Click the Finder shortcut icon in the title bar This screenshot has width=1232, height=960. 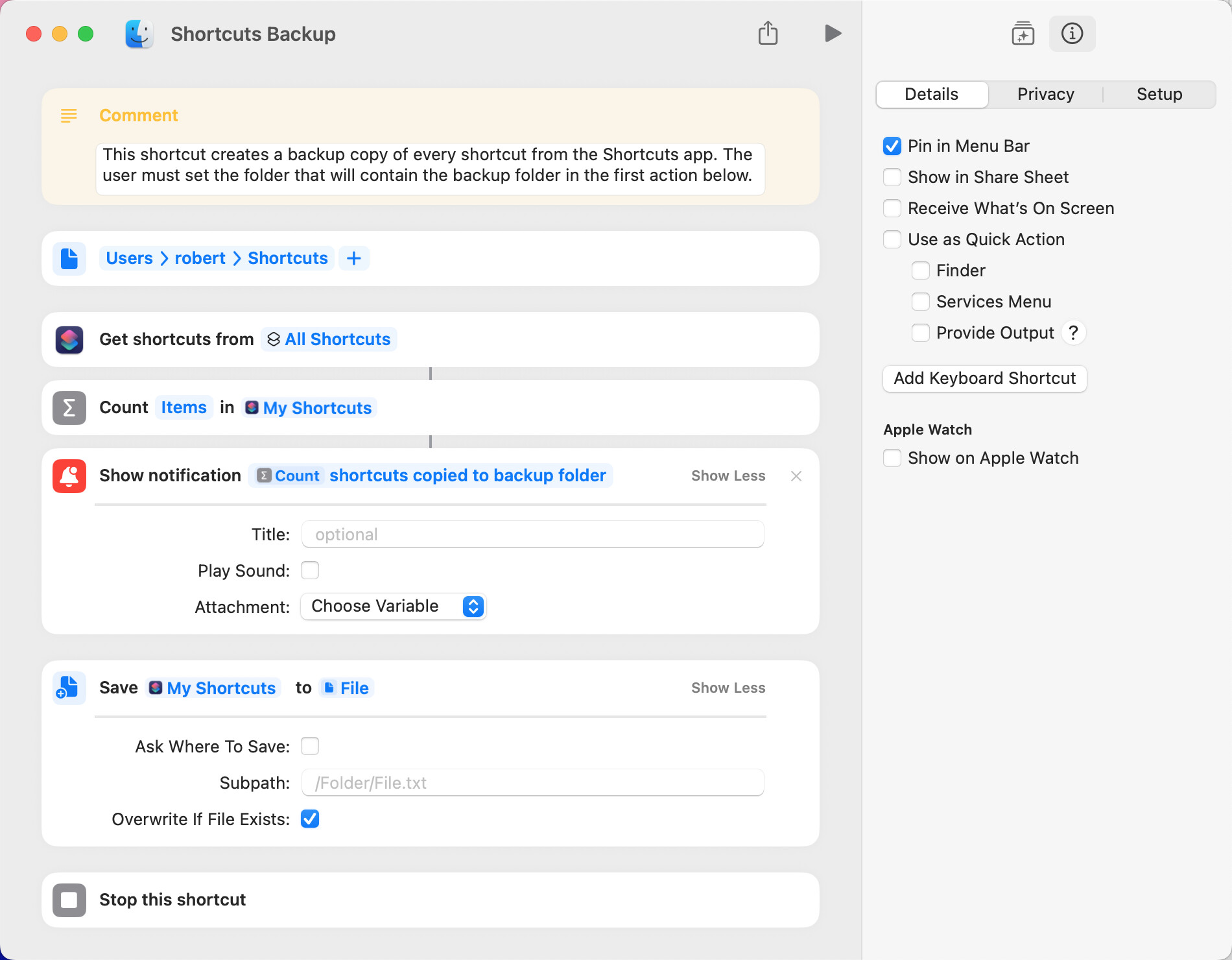pos(139,34)
